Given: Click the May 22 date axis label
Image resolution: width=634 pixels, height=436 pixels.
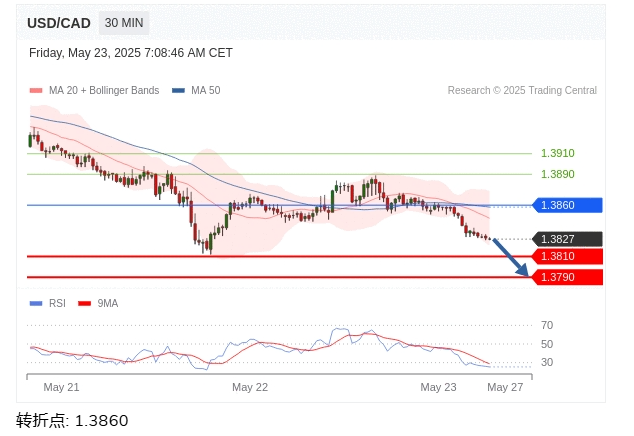Looking at the screenshot, I should pos(250,387).
